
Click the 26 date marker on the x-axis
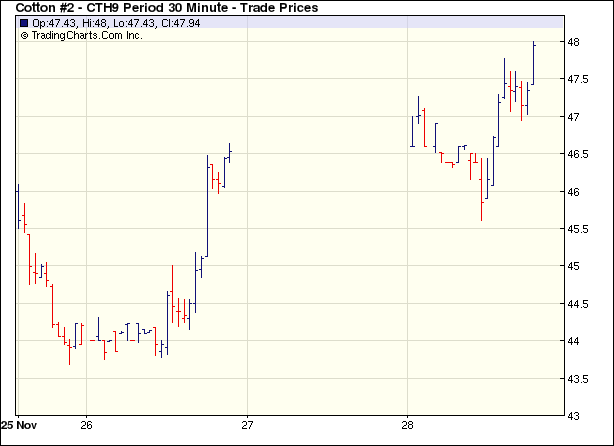click(x=86, y=422)
